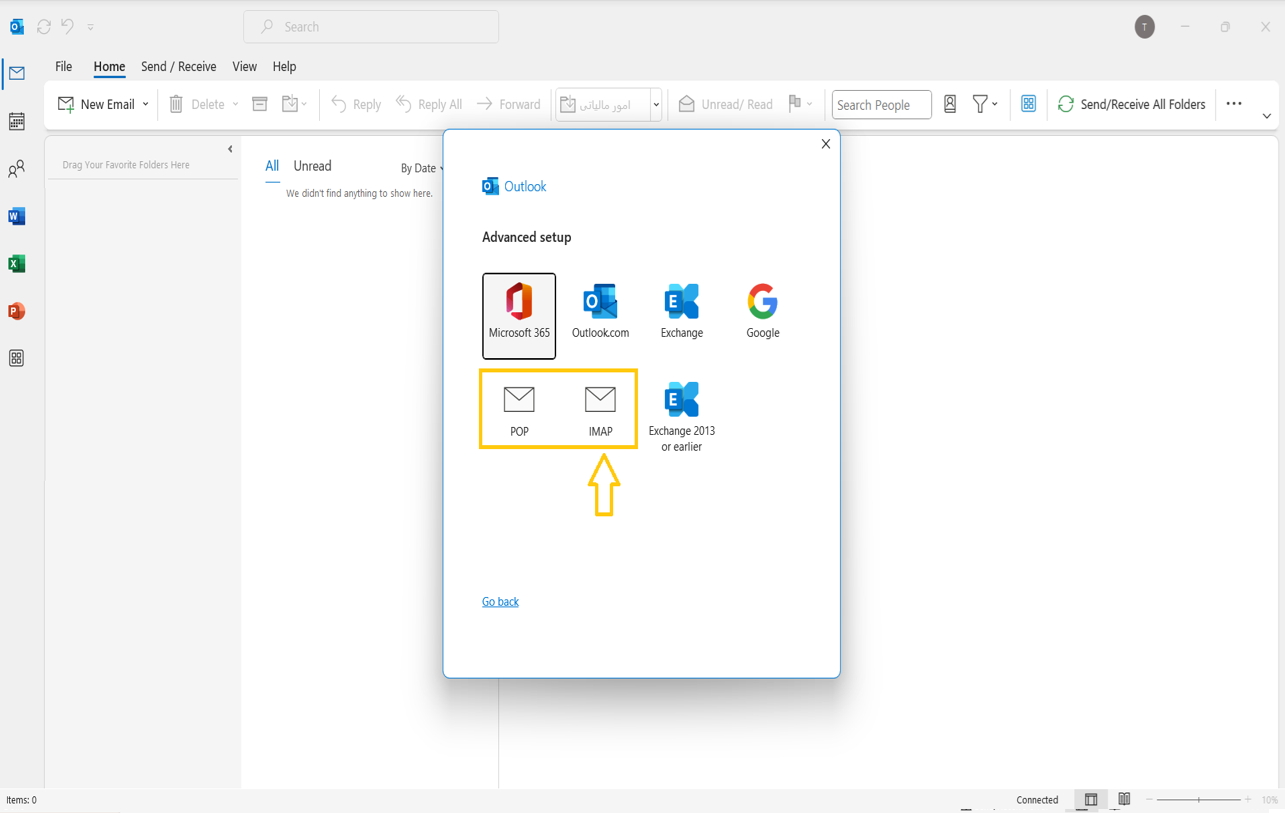The height and width of the screenshot is (813, 1285).
Task: Click the Undo icon in title bar
Action: 68,27
